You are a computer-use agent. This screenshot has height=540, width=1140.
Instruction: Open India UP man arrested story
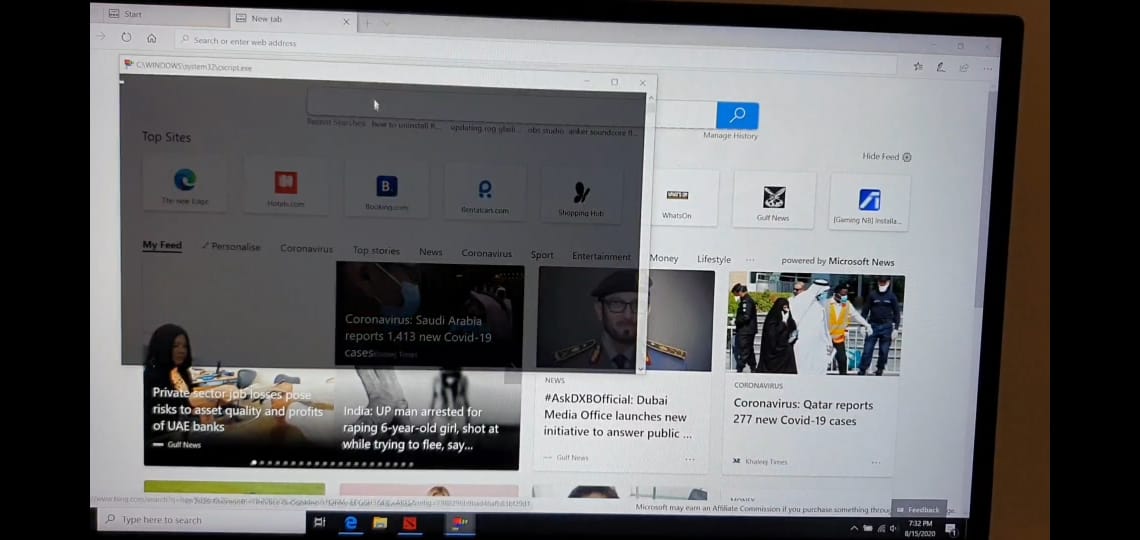pos(421,428)
